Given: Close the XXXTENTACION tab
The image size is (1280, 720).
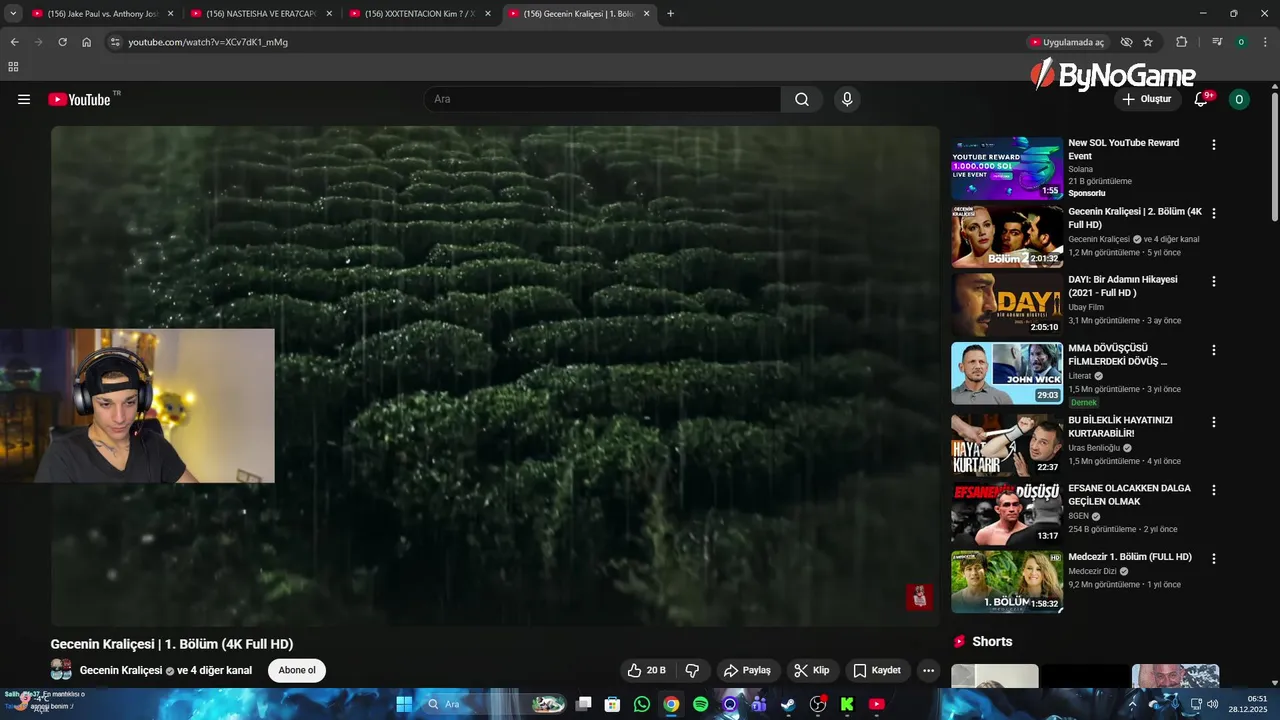Looking at the screenshot, I should click(x=488, y=14).
